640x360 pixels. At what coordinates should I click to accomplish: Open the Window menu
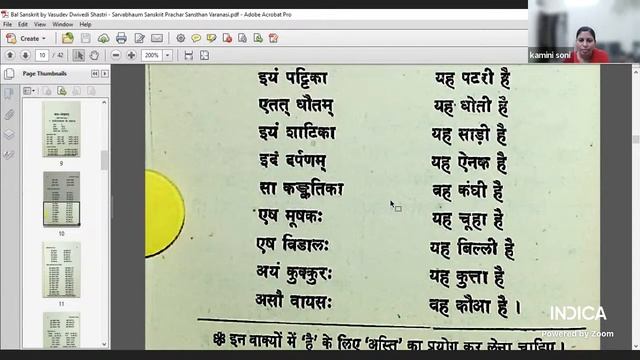click(62, 24)
